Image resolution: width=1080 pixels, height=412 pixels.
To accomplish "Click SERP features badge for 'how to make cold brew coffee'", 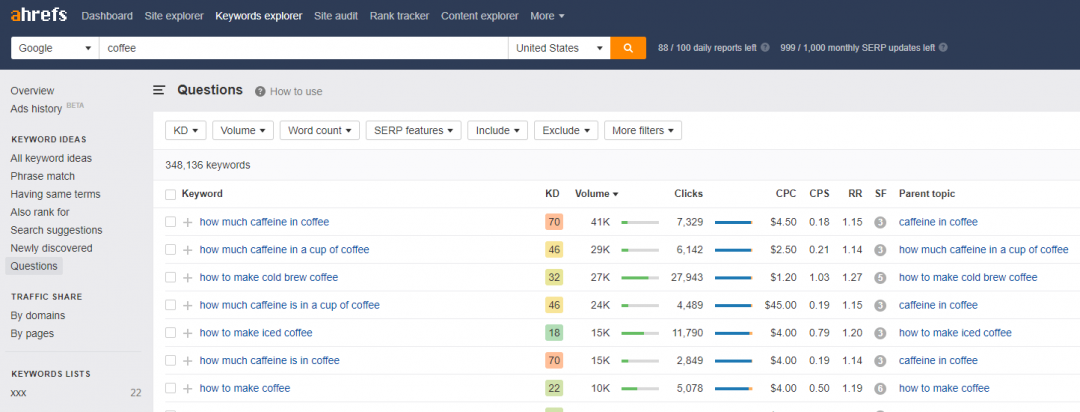I will pos(880,277).
